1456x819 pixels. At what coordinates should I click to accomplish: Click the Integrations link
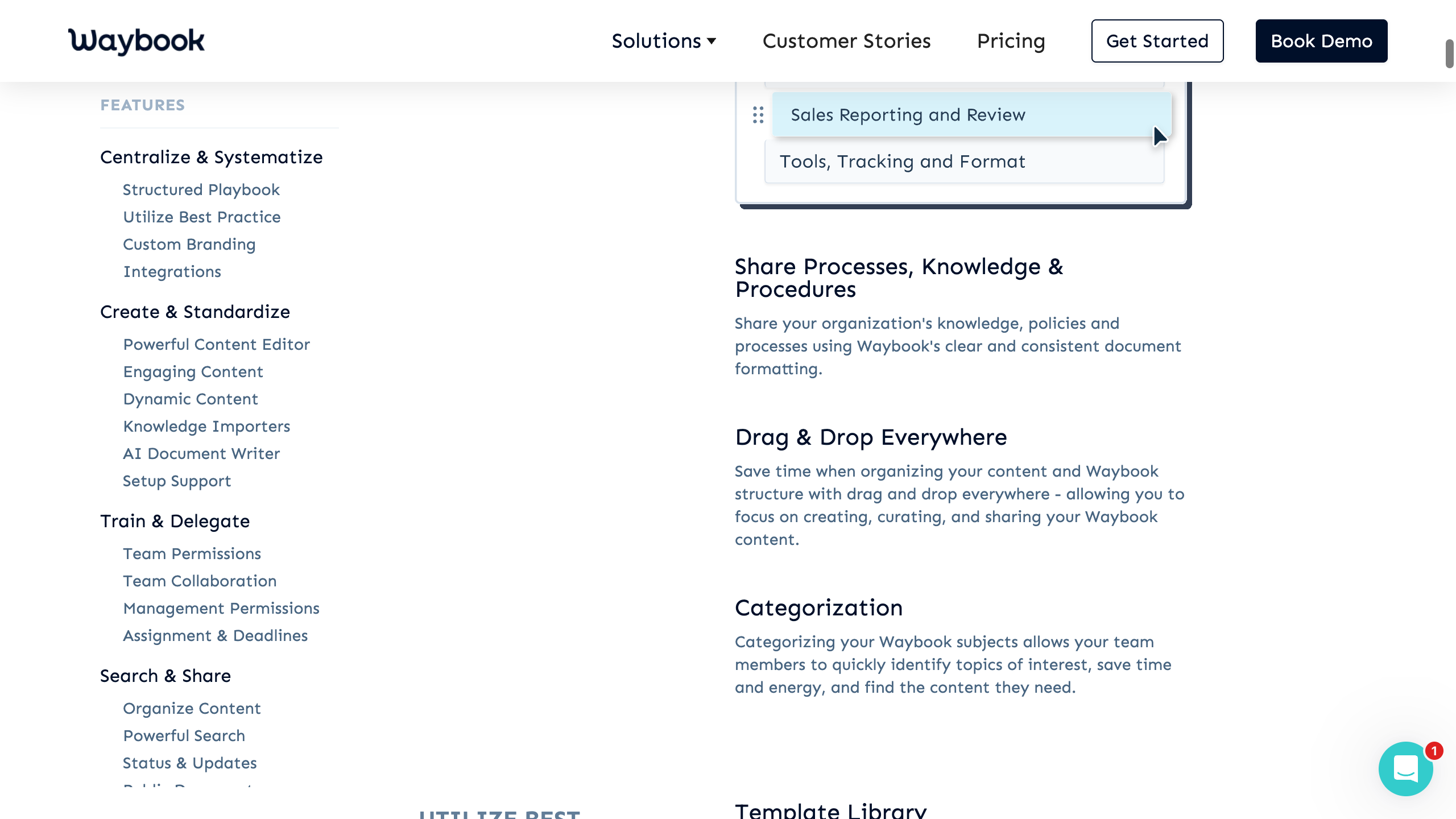click(x=172, y=271)
